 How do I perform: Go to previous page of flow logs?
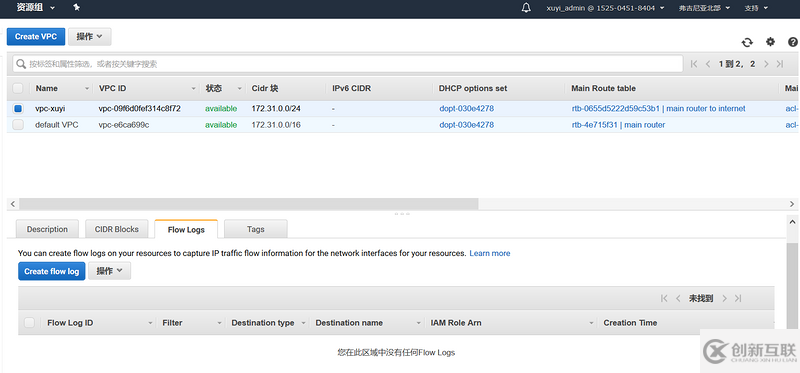pos(678,299)
